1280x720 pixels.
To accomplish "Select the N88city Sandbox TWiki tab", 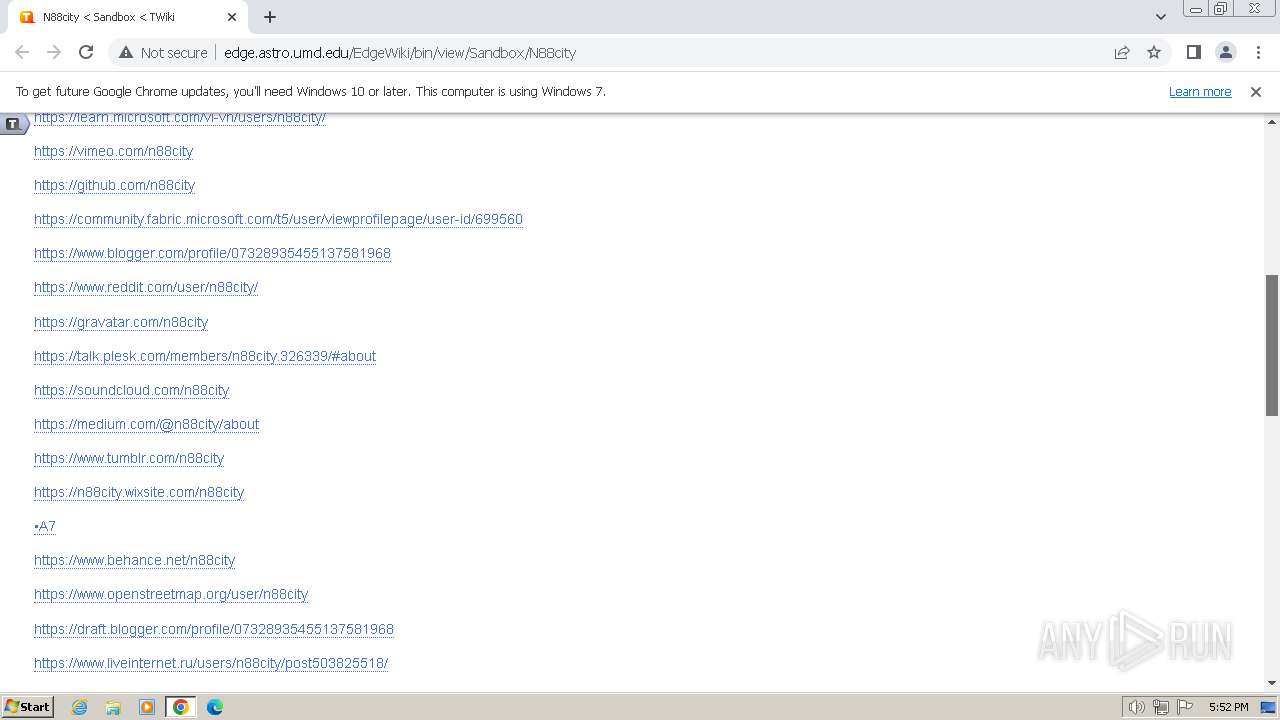I will click(125, 17).
